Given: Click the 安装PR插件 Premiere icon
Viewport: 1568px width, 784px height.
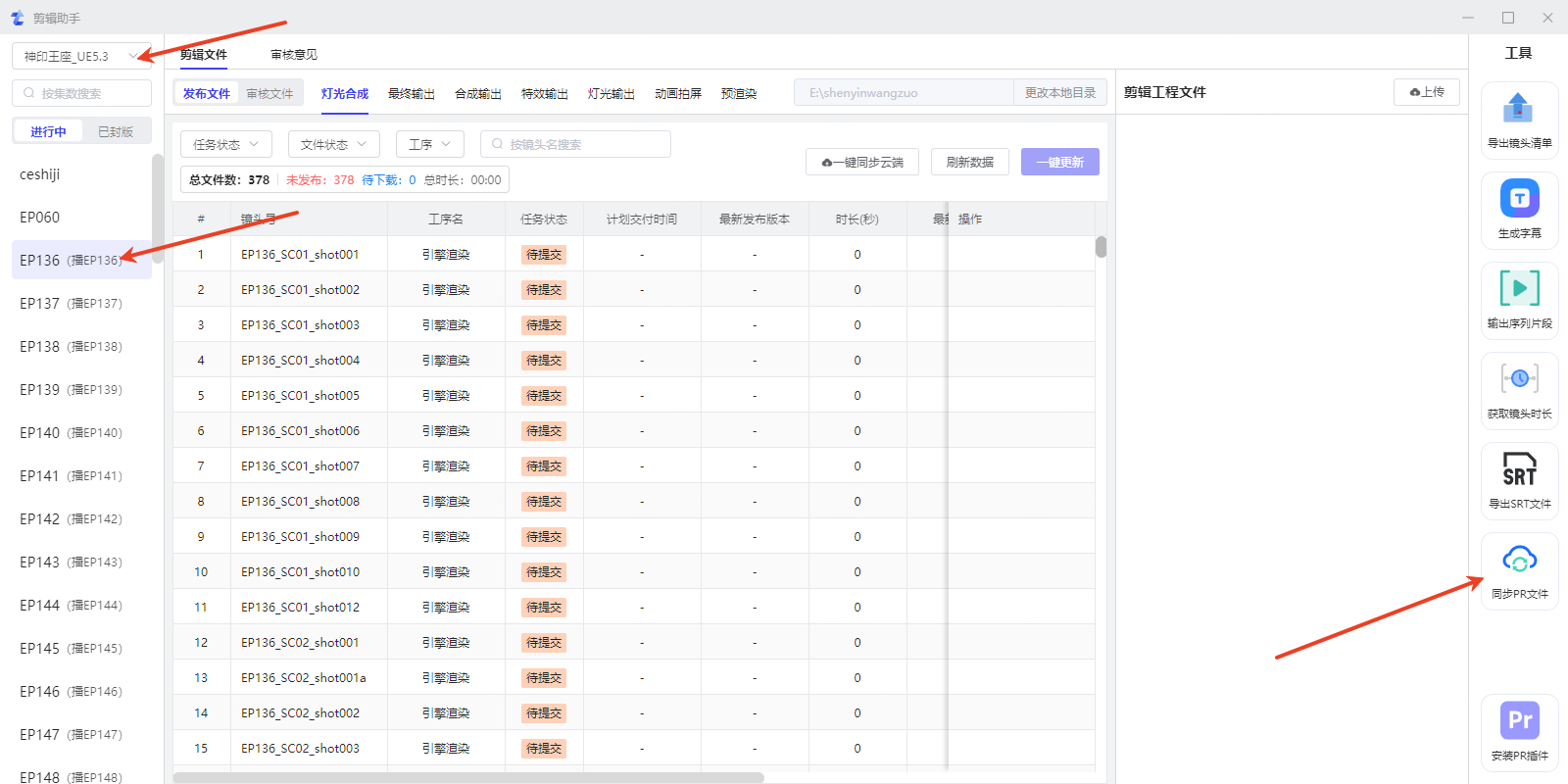Looking at the screenshot, I should 1519,721.
